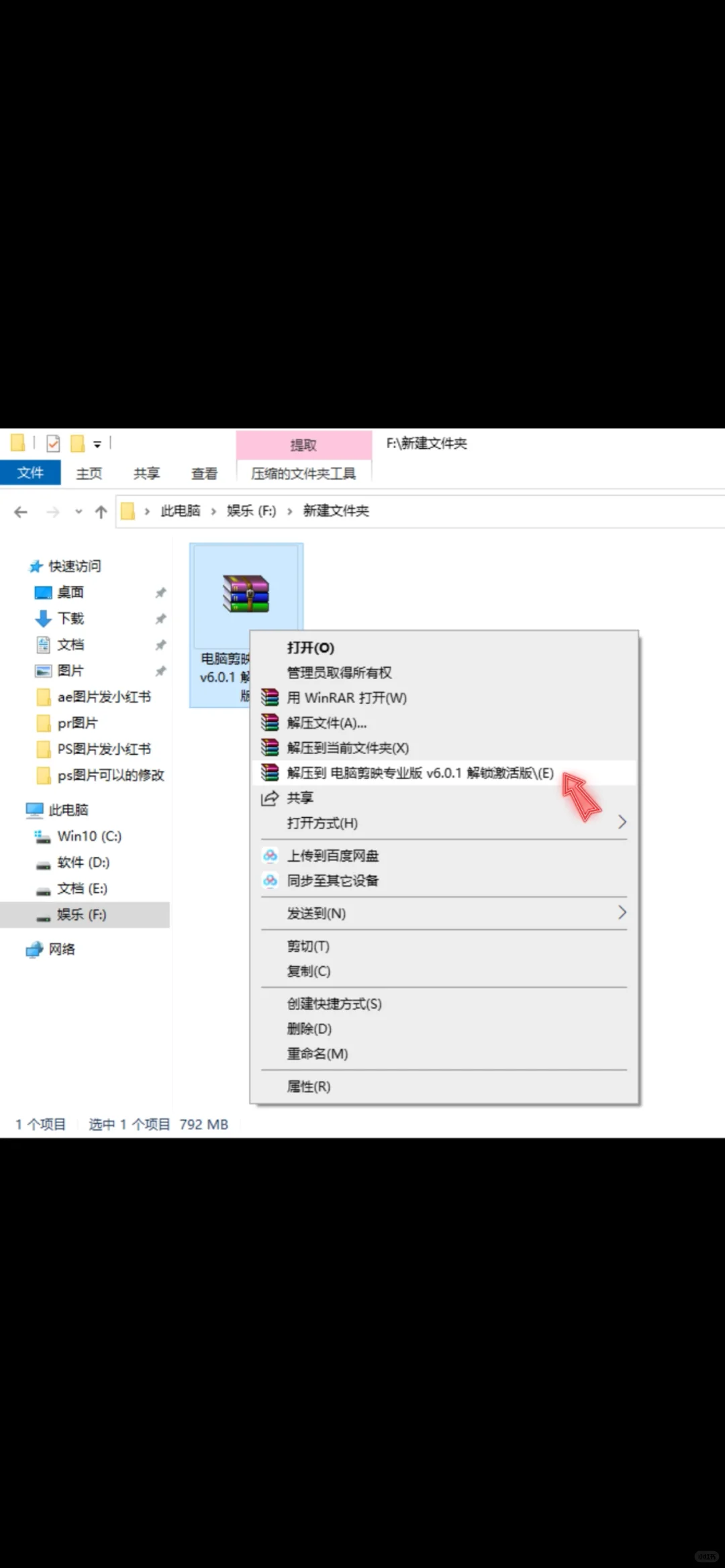Image resolution: width=725 pixels, height=1568 pixels.
Task: Select the 娱乐 (F:) drive
Action: (85, 915)
